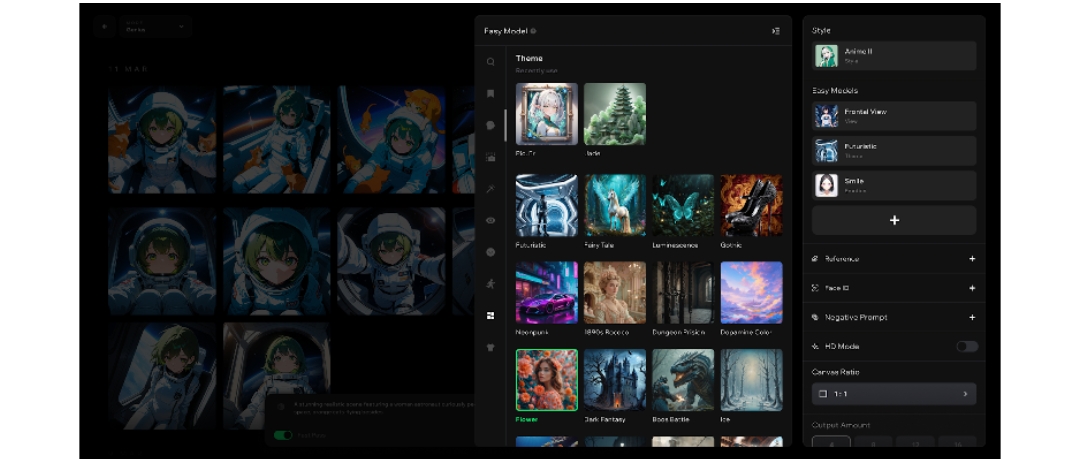Toggle the HD Mode switch
The width and height of the screenshot is (1080, 459).
[966, 346]
